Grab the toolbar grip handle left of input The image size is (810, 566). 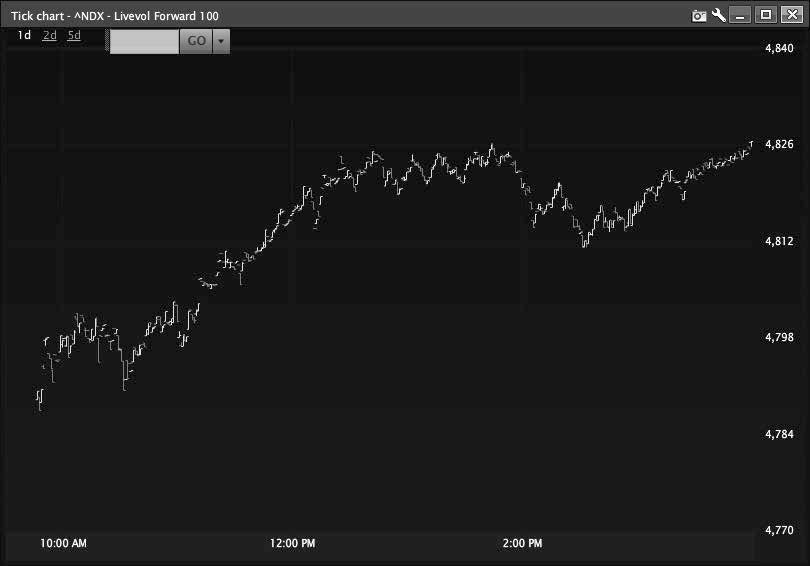click(x=107, y=41)
